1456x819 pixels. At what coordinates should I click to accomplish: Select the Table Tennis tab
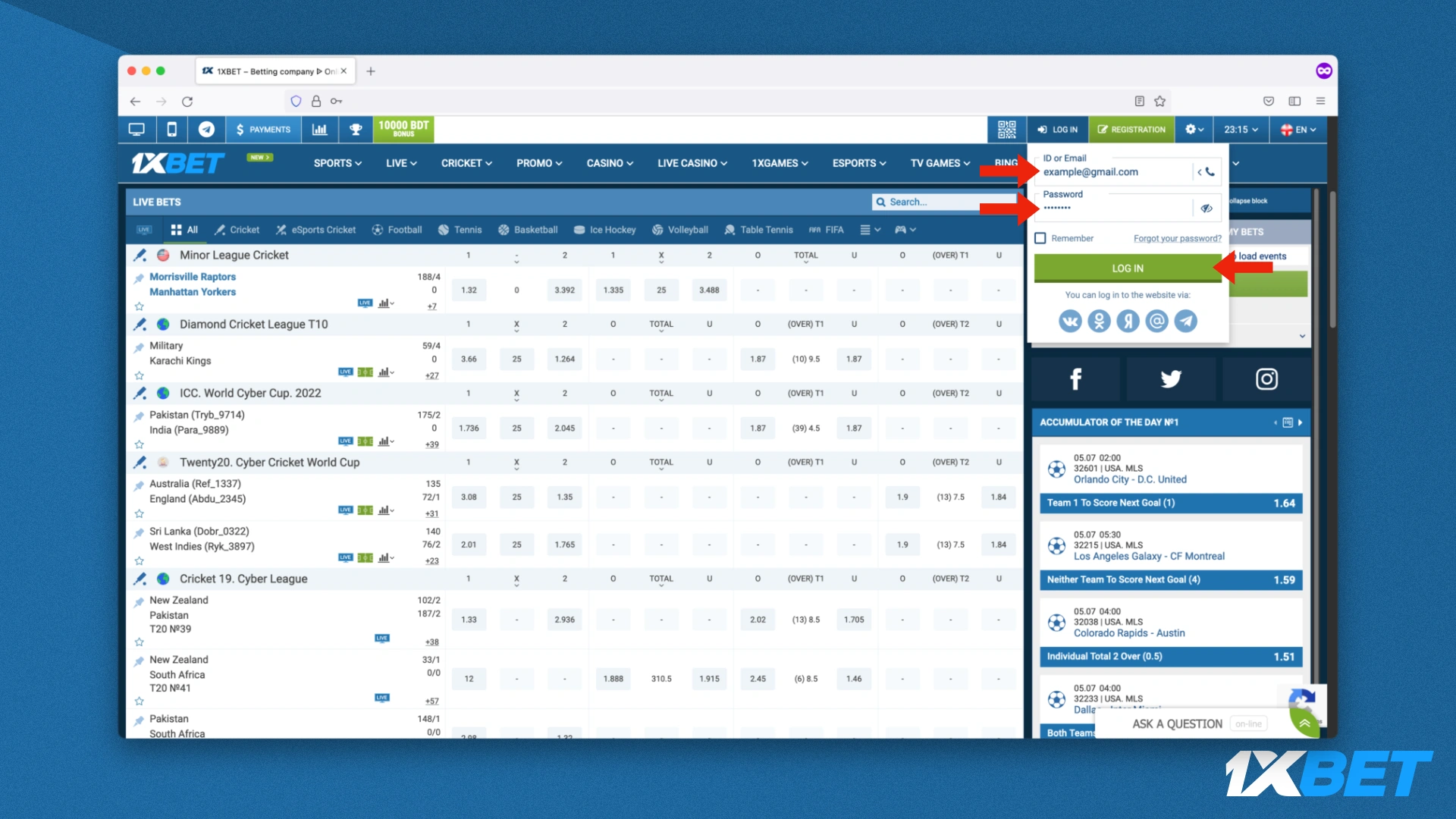point(758,230)
